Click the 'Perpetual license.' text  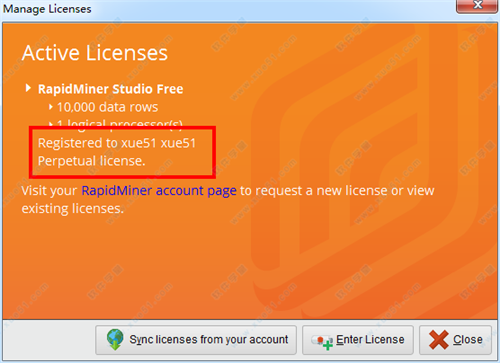[x=91, y=161]
